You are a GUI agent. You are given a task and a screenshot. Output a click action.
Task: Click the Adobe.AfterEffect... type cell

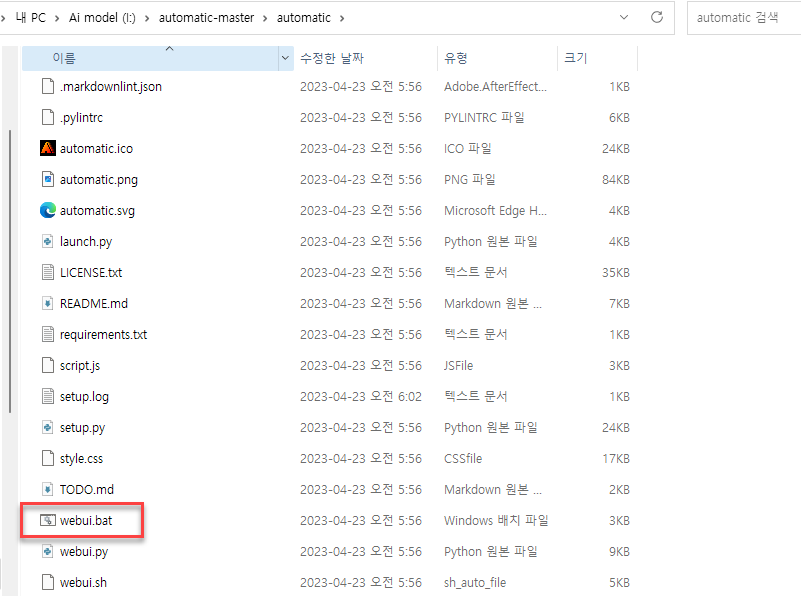495,87
